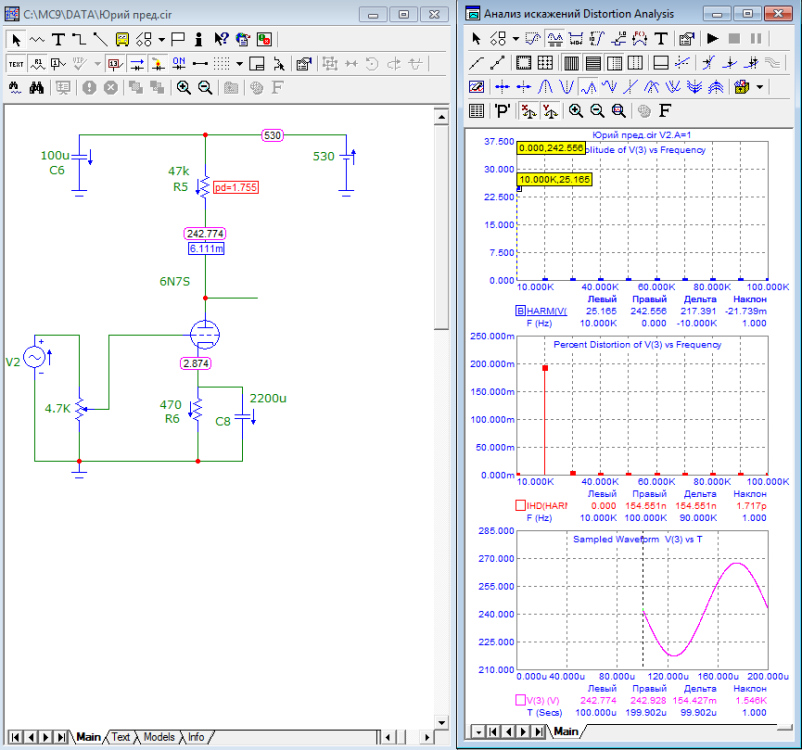This screenshot has height=750, width=802.
Task: Open the Info (i) tool
Action: (199, 39)
